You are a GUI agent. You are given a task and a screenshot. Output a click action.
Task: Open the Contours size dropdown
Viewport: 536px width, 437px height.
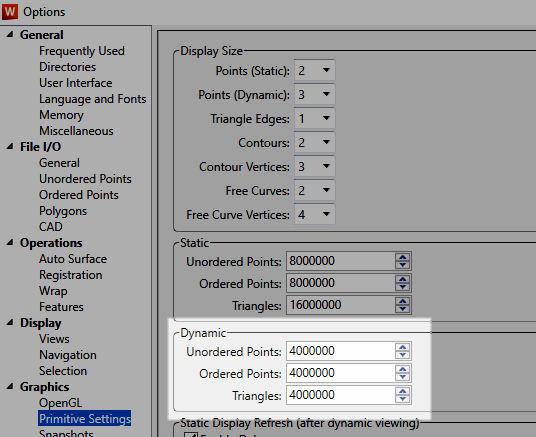coord(314,142)
